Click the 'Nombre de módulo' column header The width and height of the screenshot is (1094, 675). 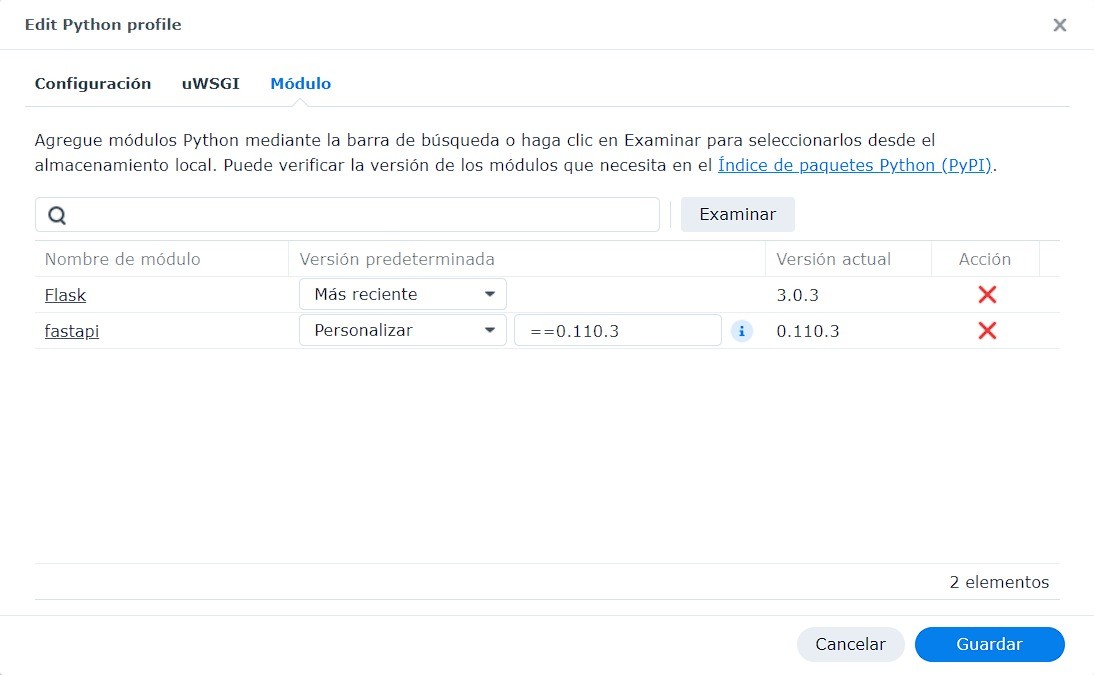[x=123, y=259]
